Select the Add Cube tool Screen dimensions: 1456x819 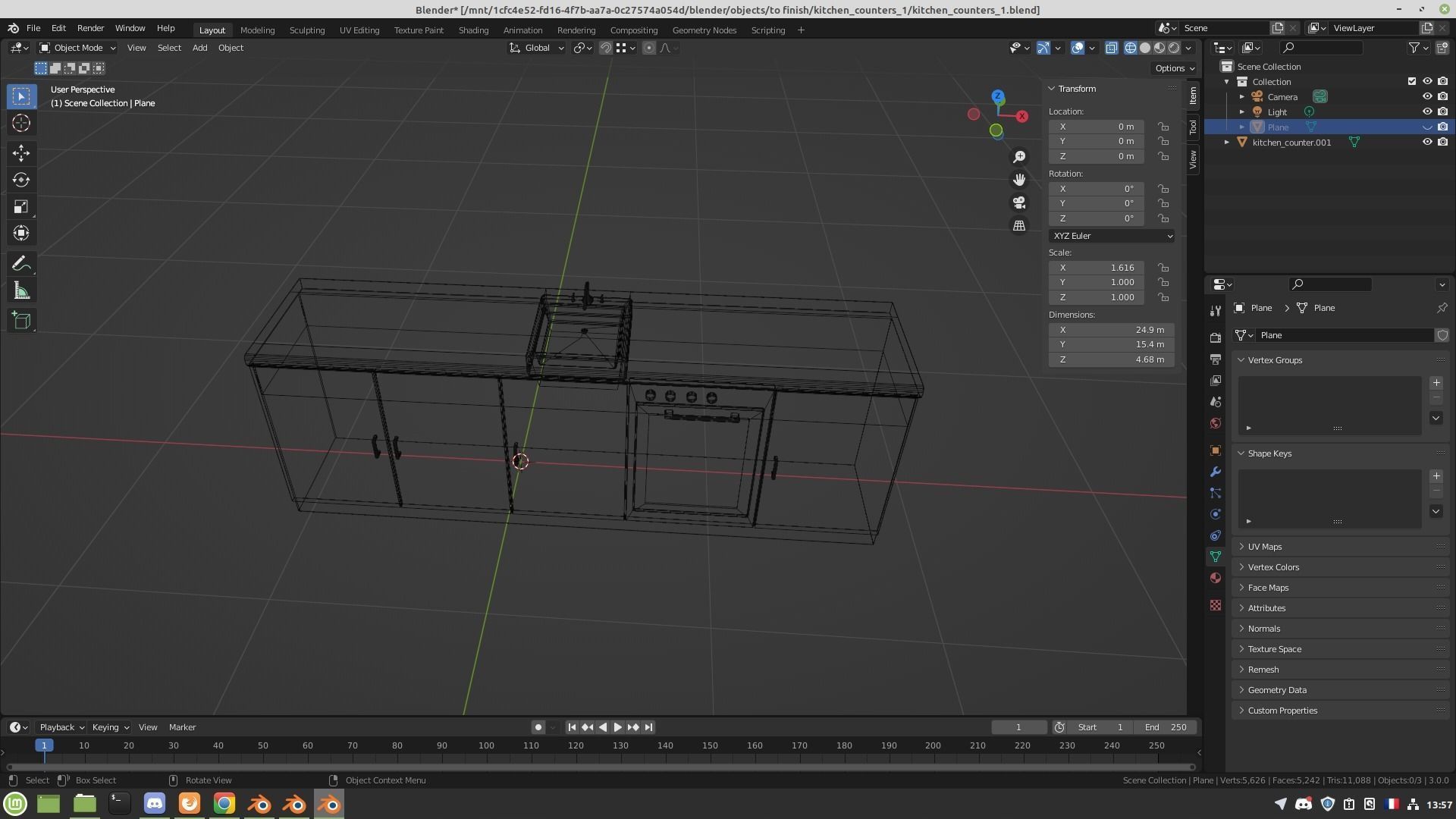coord(21,320)
